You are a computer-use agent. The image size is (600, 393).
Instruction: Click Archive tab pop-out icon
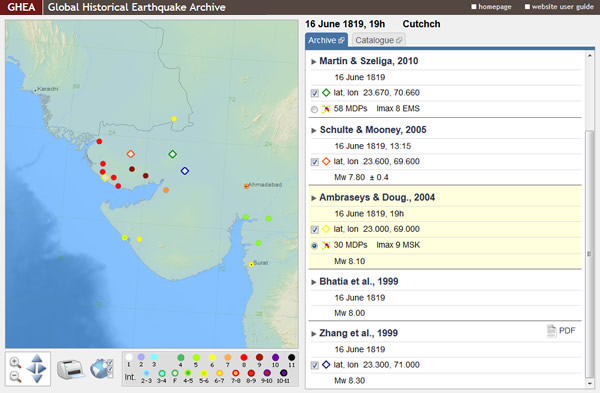pos(341,40)
